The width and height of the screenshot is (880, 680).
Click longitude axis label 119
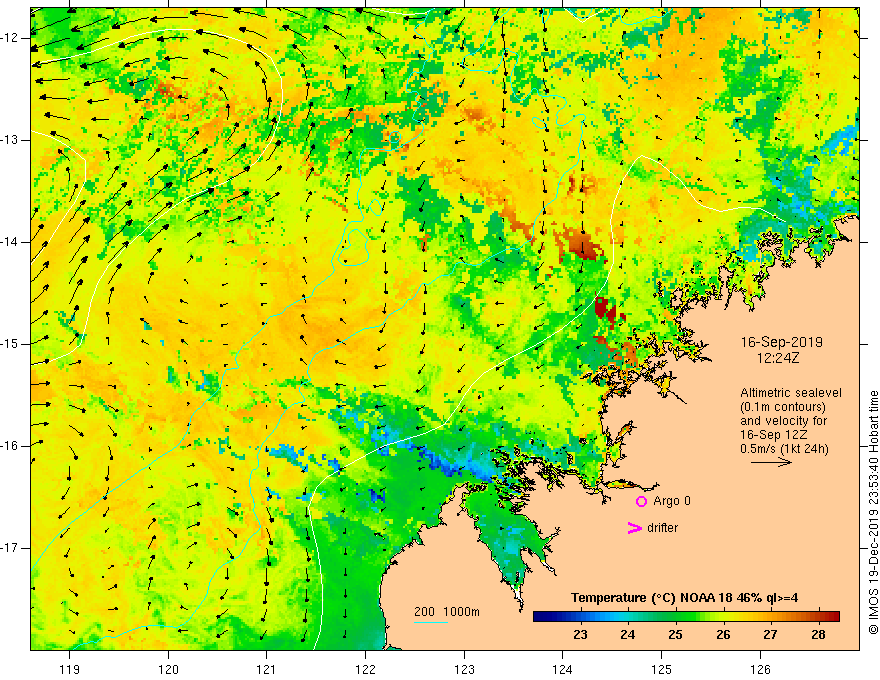70,669
